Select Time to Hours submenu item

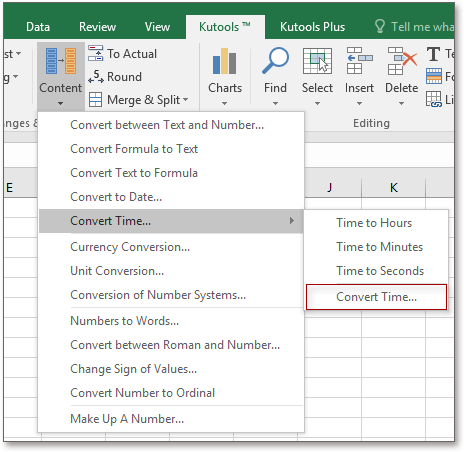coord(376,223)
